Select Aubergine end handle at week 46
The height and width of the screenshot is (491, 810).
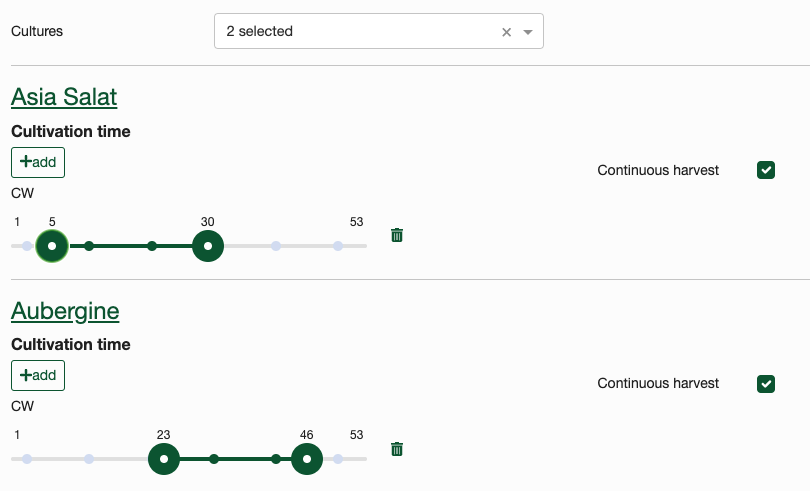pyautogui.click(x=307, y=459)
